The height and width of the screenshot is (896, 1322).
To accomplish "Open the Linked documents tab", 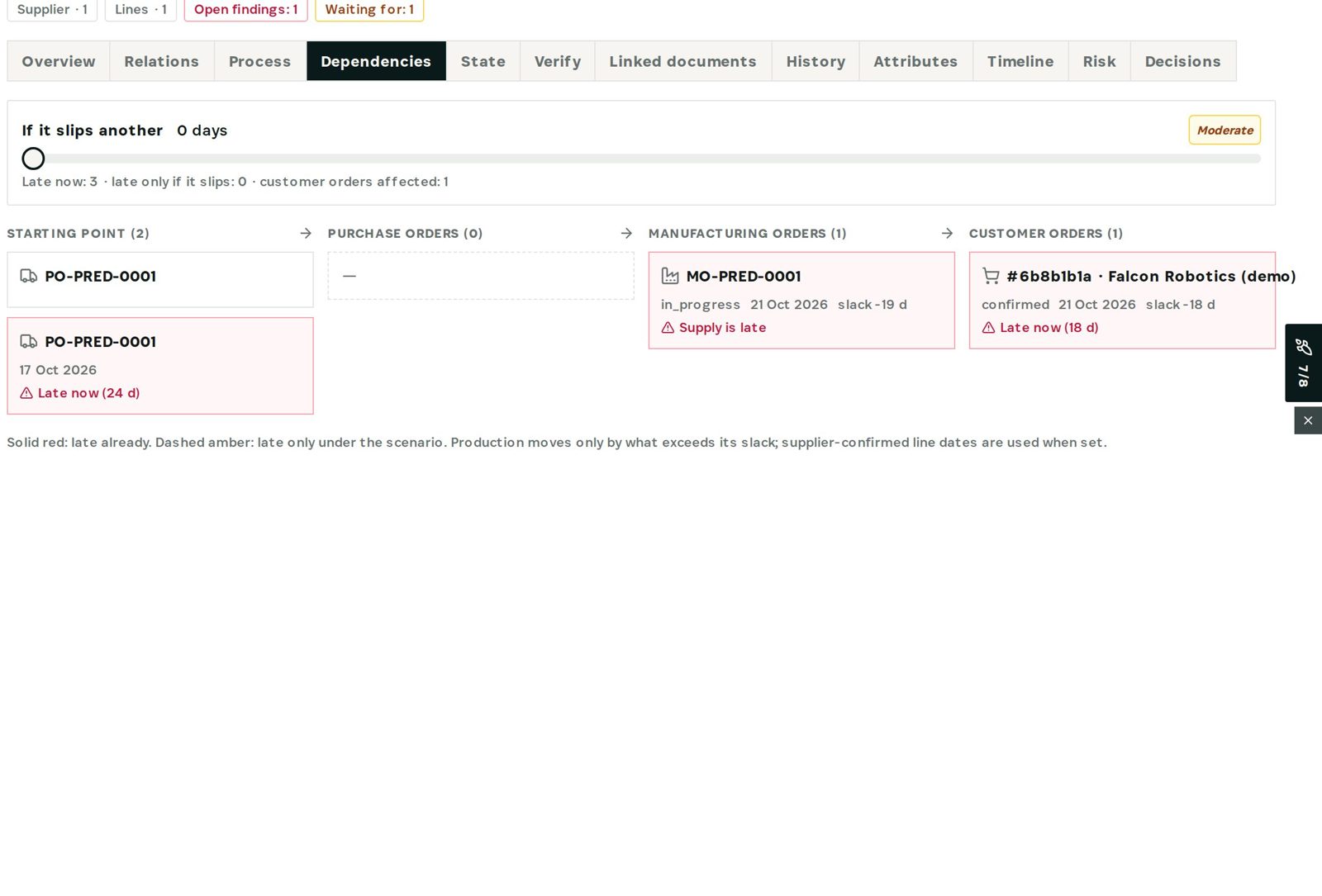I will [x=683, y=61].
